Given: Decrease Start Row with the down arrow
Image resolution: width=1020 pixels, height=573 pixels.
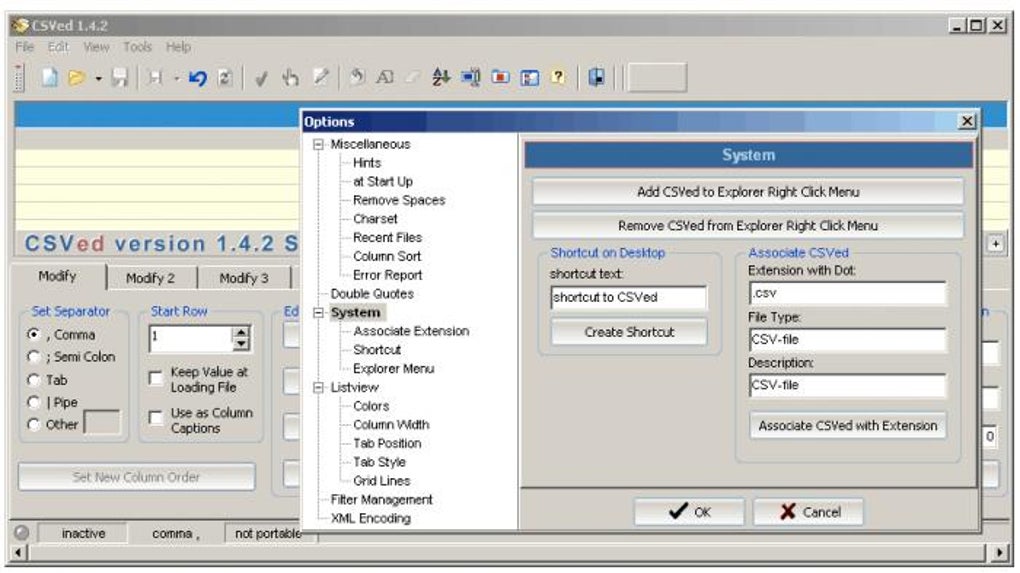Looking at the screenshot, I should coord(241,344).
